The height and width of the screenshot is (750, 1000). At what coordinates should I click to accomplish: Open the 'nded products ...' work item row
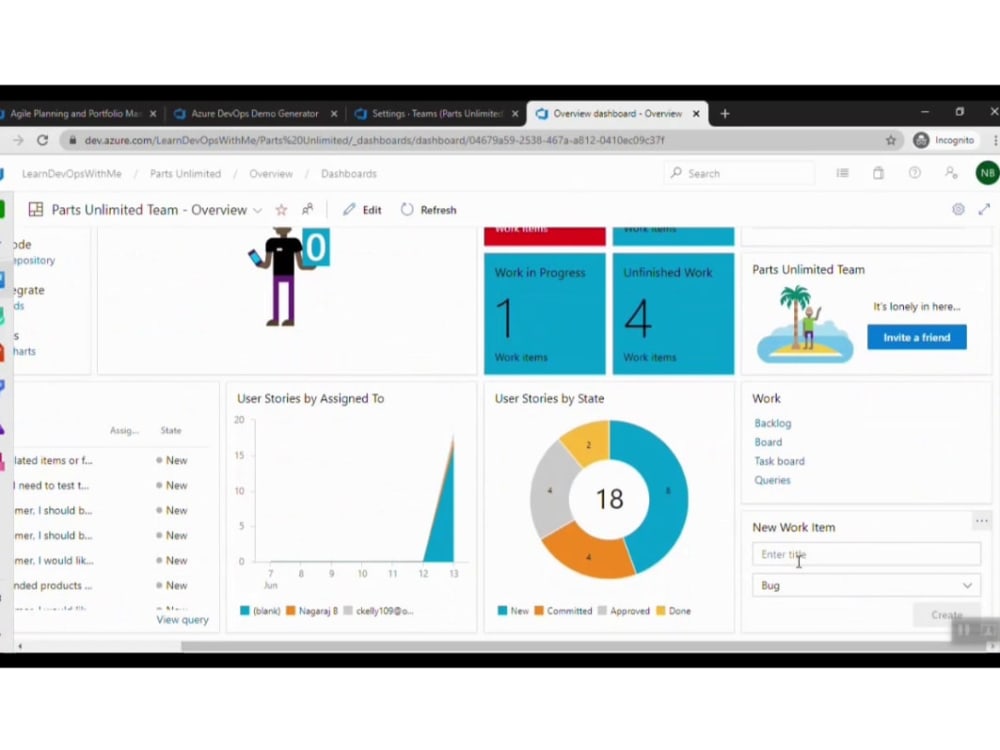pyautogui.click(x=112, y=585)
